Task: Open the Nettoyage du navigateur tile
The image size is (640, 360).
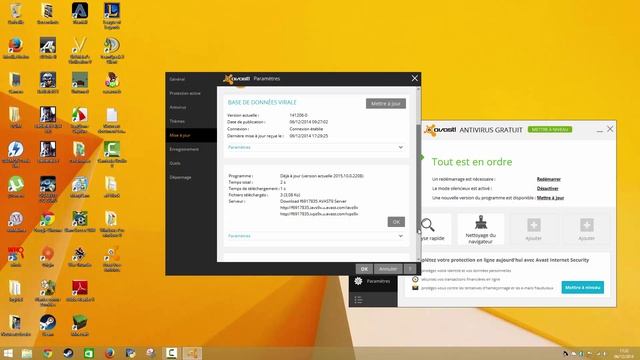Action: coord(481,229)
